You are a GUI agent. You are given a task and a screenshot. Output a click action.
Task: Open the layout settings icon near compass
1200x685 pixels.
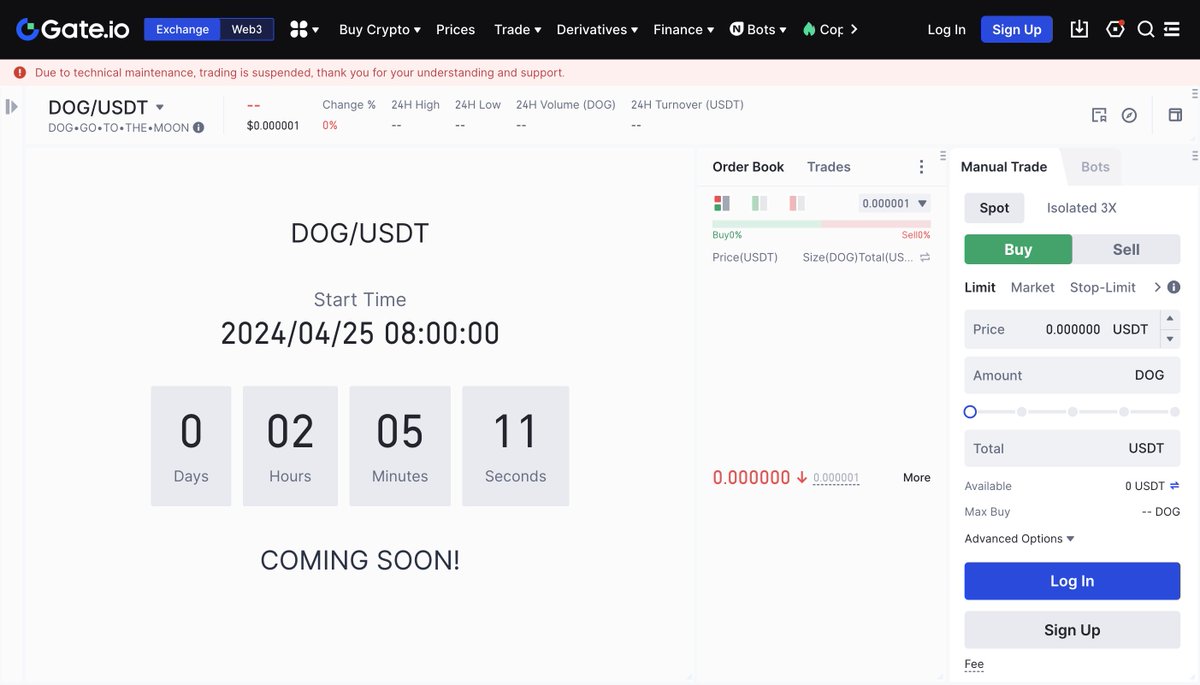click(1099, 115)
